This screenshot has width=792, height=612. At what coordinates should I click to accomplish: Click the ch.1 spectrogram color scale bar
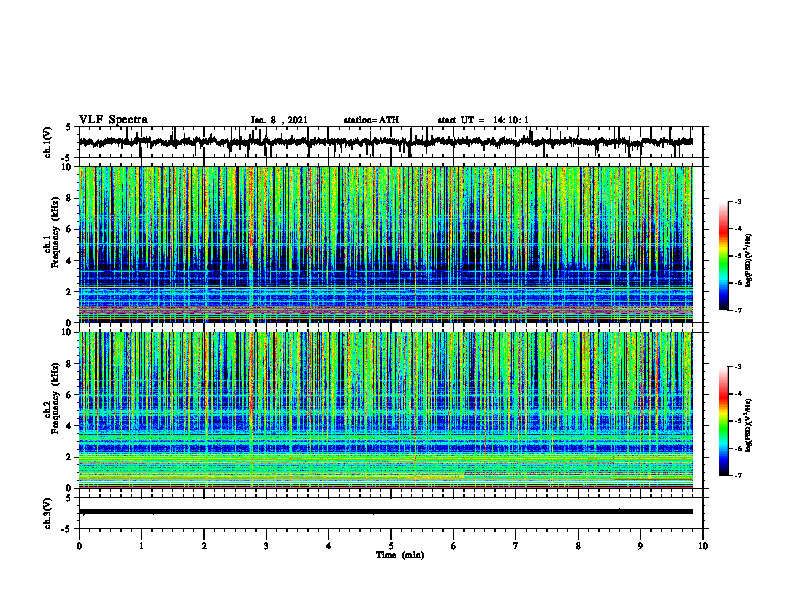[x=723, y=256]
